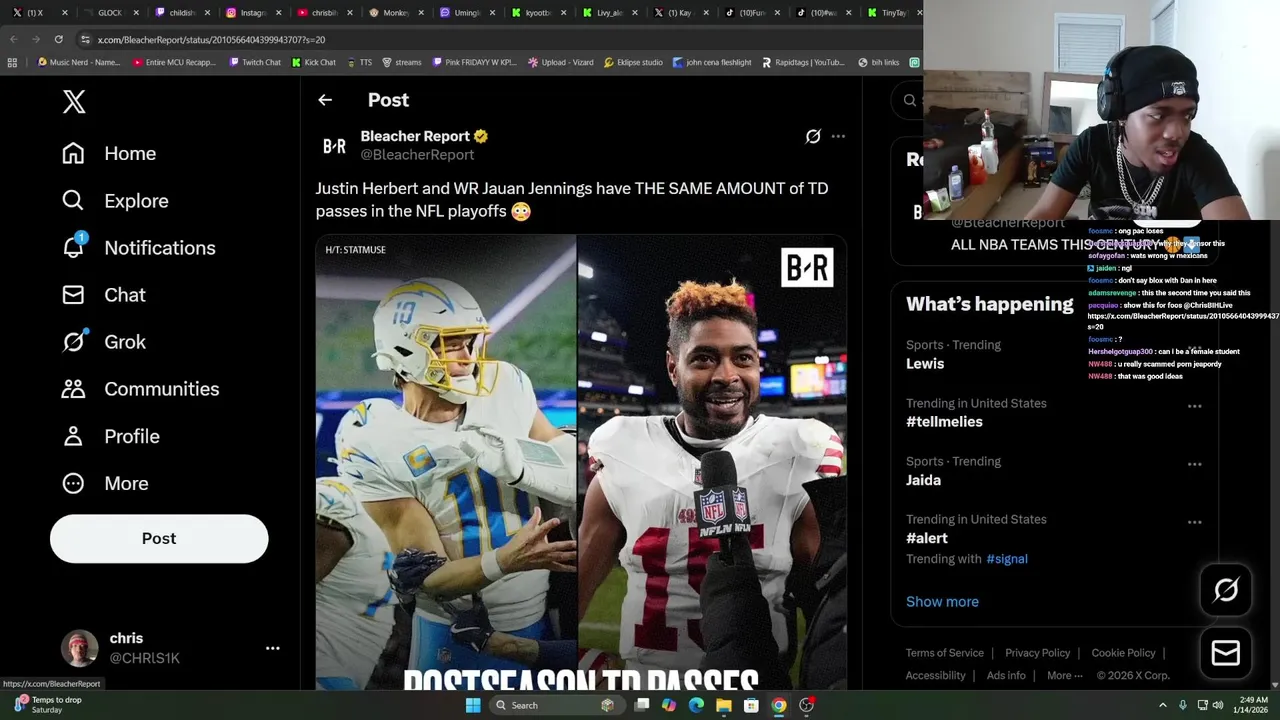Open Ads info footer link
Screen dimensions: 1280x720
tap(1006, 675)
